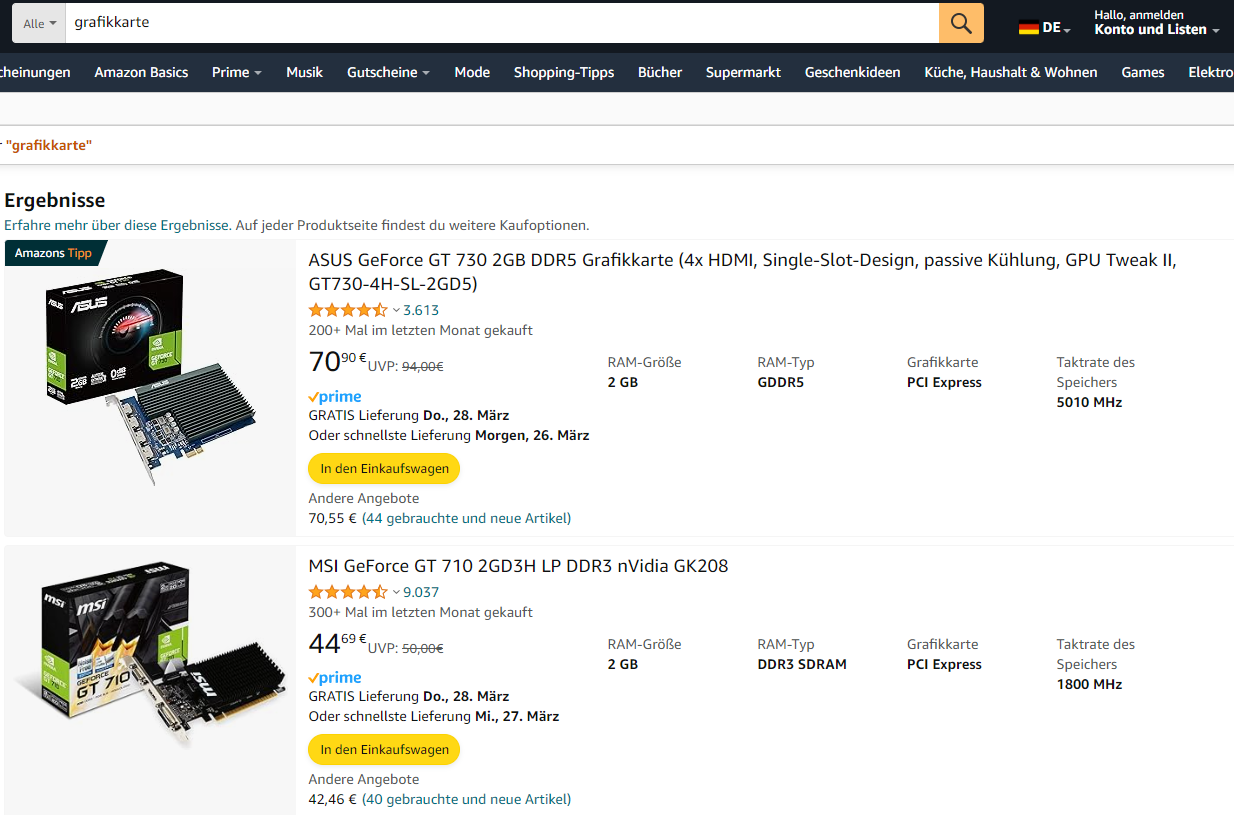This screenshot has width=1234, height=815.
Task: Select the 'DDR3 SDRAM' RAM type value
Action: [x=802, y=664]
